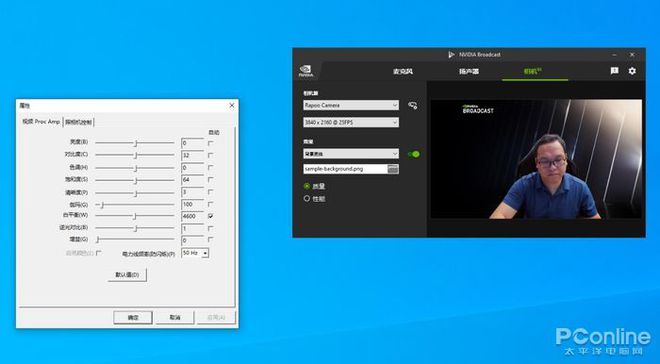660x364 pixels.
Task: Click the contrast (C) slider handle
Action: click(136, 155)
